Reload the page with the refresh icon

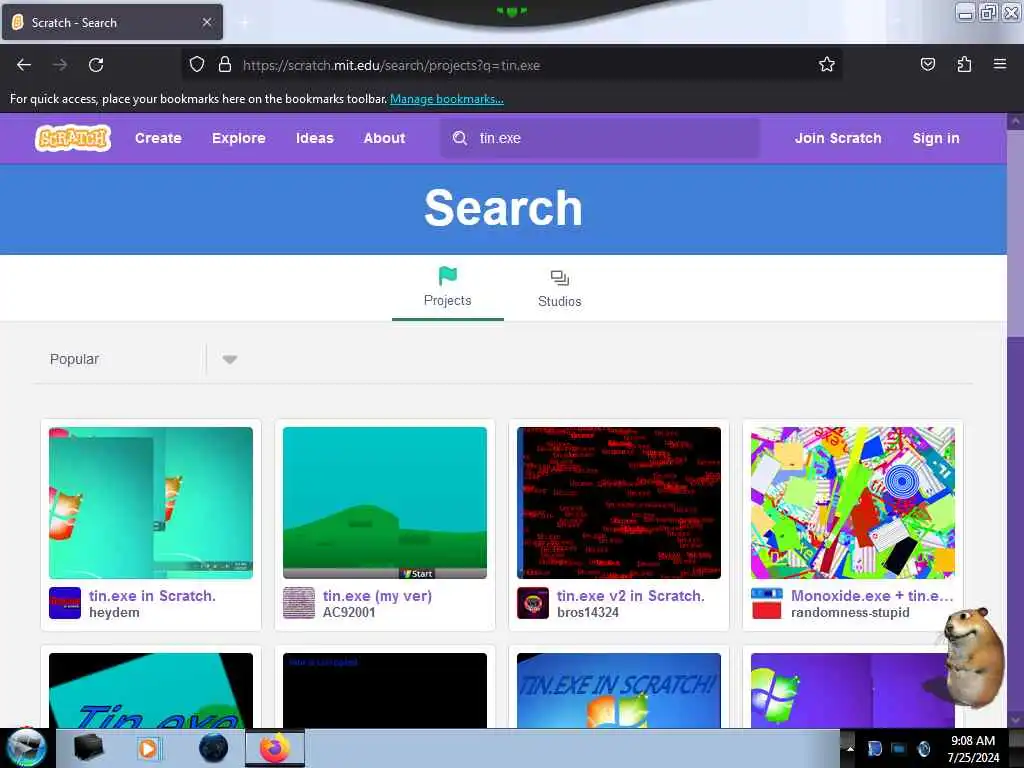96,65
